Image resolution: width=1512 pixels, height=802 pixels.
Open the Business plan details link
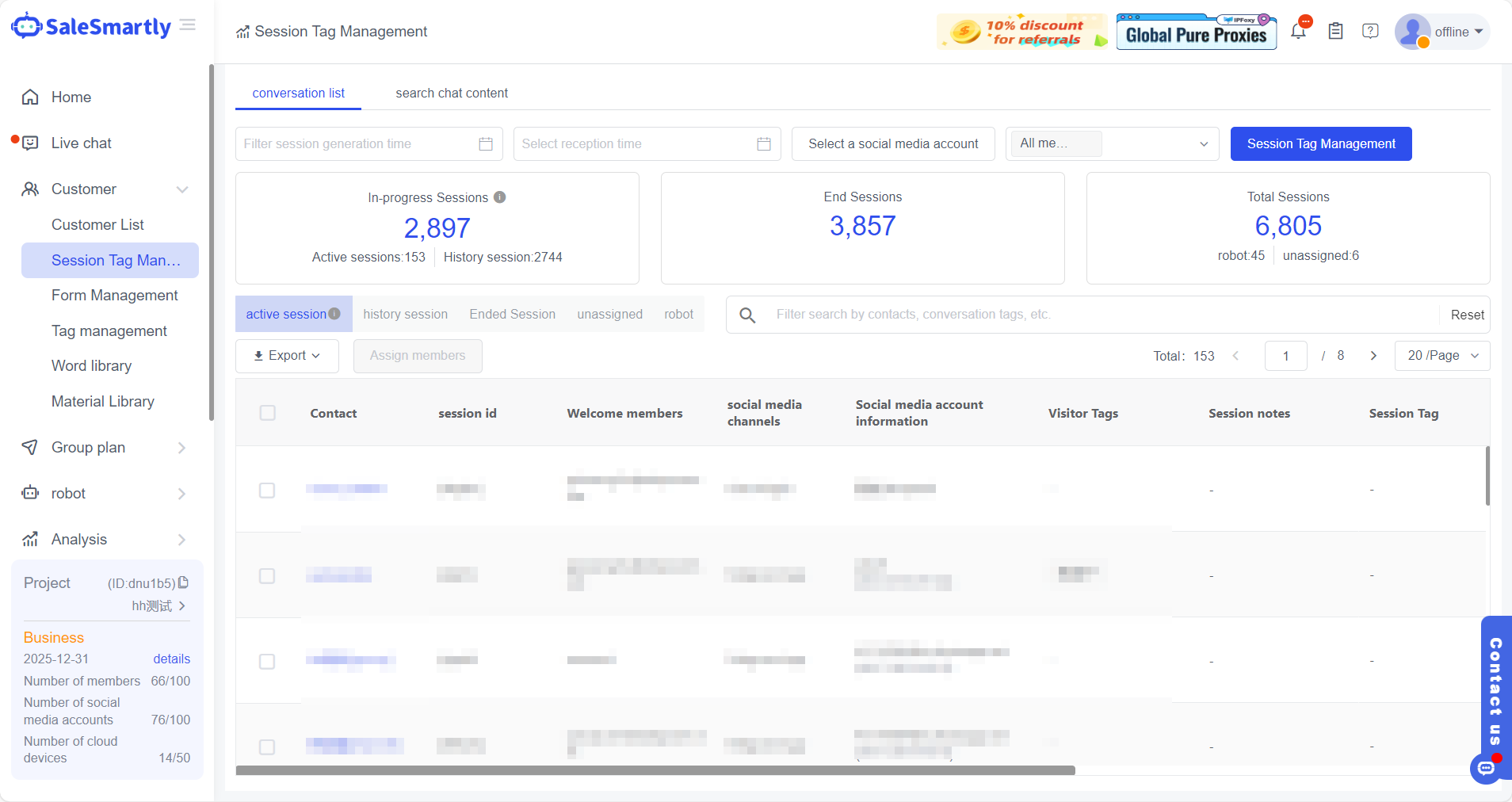click(x=171, y=659)
